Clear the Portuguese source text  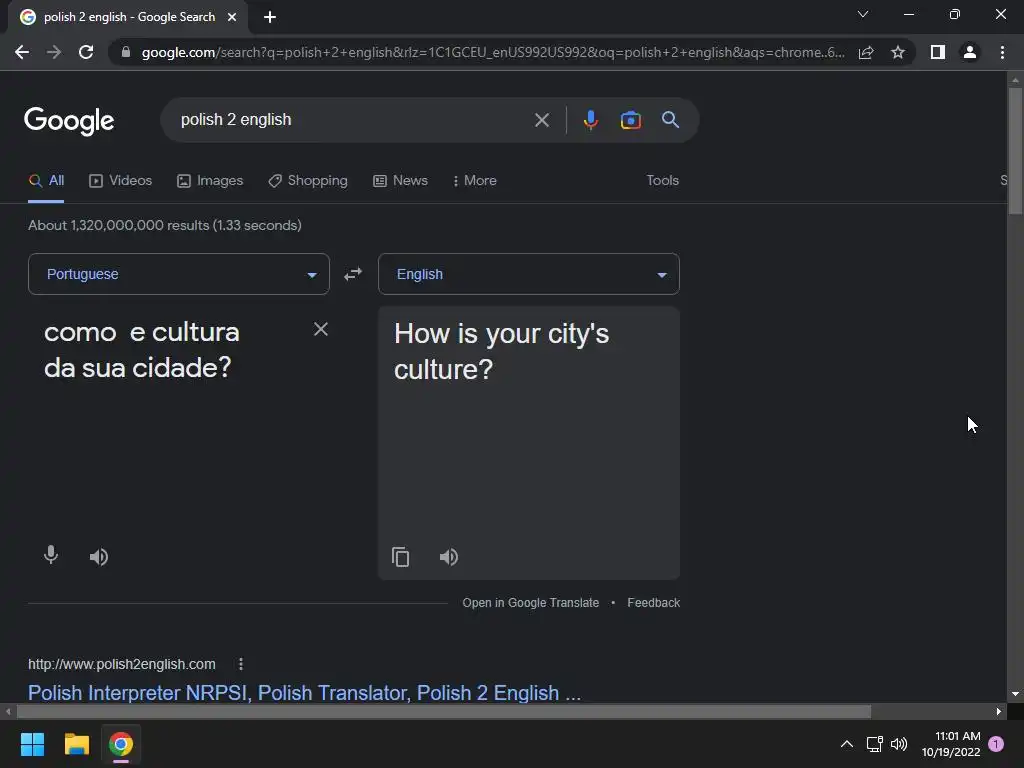[321, 329]
